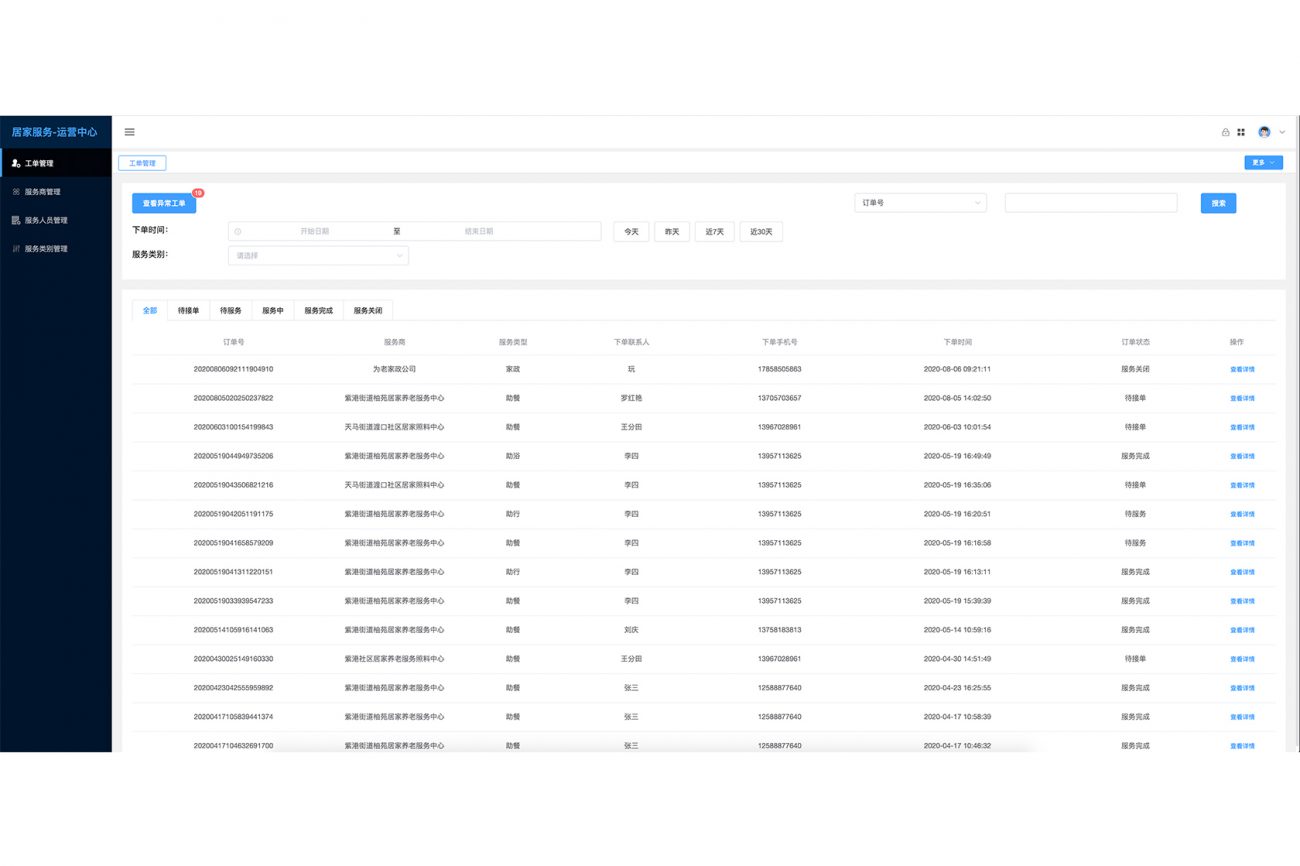The width and height of the screenshot is (1300, 866).
Task: Click the user avatar image
Action: coord(1264,132)
